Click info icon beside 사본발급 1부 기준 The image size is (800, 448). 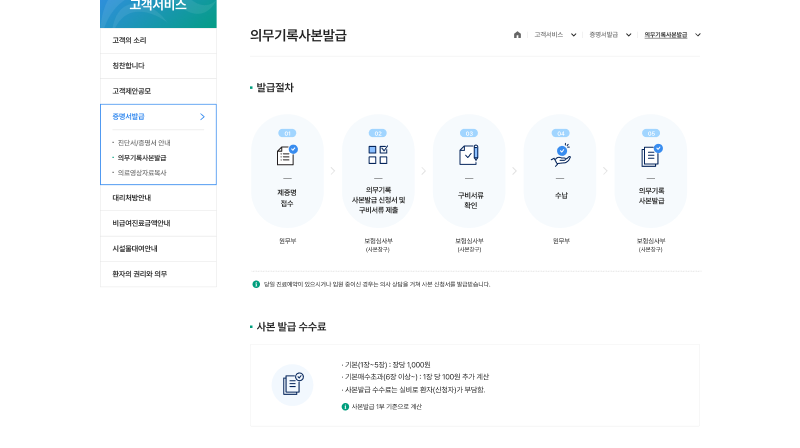pos(345,407)
